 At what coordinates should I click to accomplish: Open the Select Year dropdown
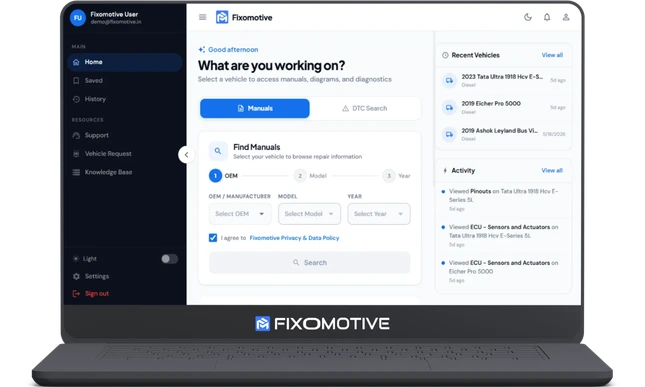coord(379,214)
